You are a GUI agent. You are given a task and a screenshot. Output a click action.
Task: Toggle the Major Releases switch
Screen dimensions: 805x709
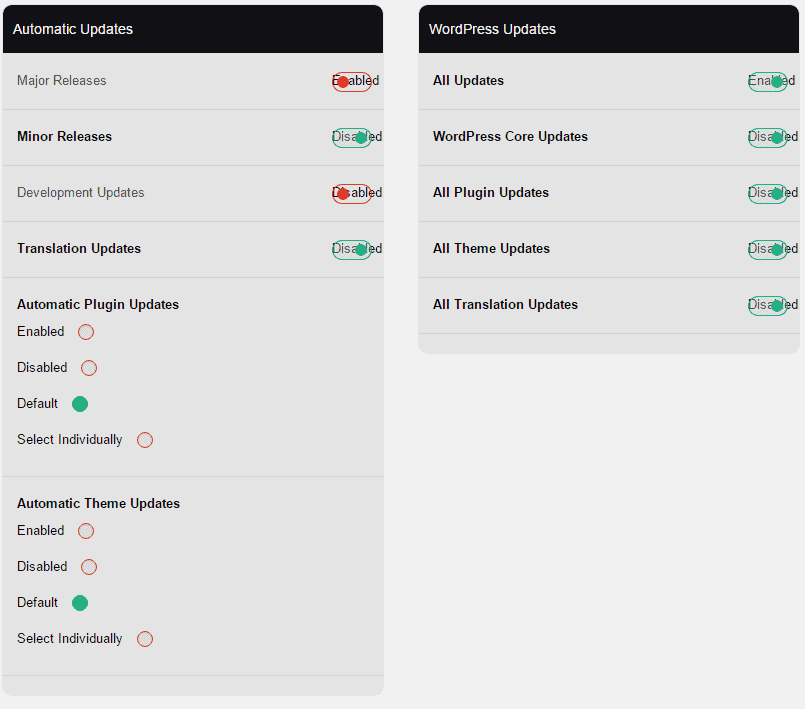click(352, 82)
